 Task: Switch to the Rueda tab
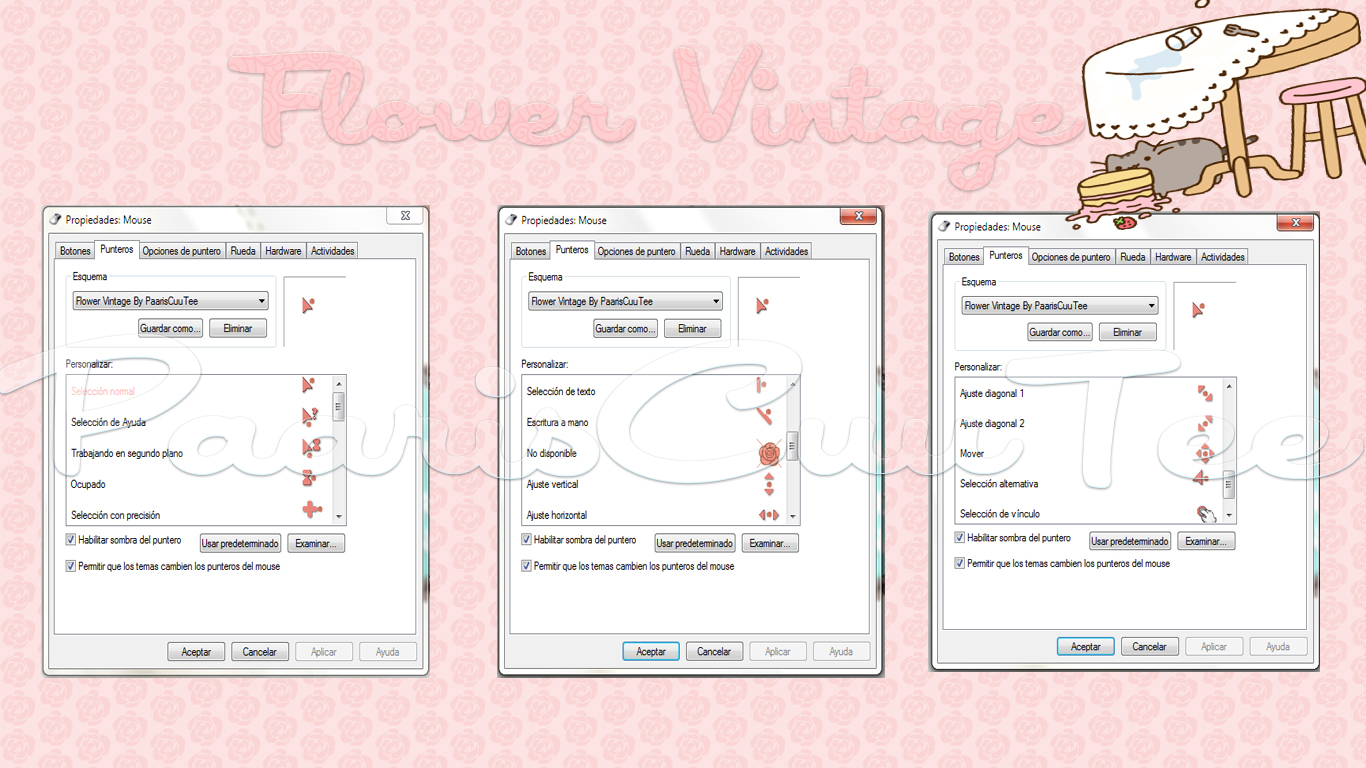tap(243, 250)
